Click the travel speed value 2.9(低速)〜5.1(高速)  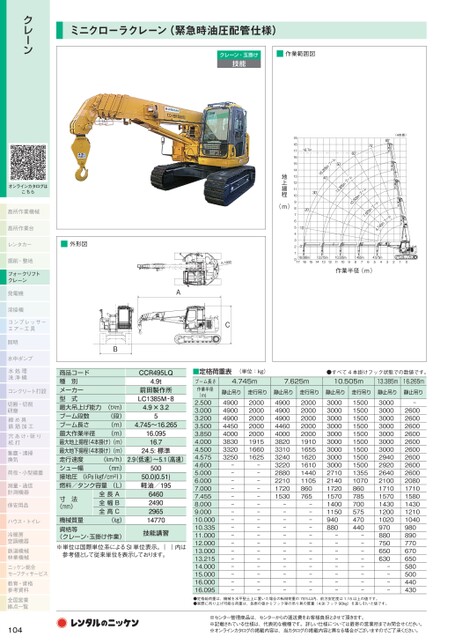156,459
